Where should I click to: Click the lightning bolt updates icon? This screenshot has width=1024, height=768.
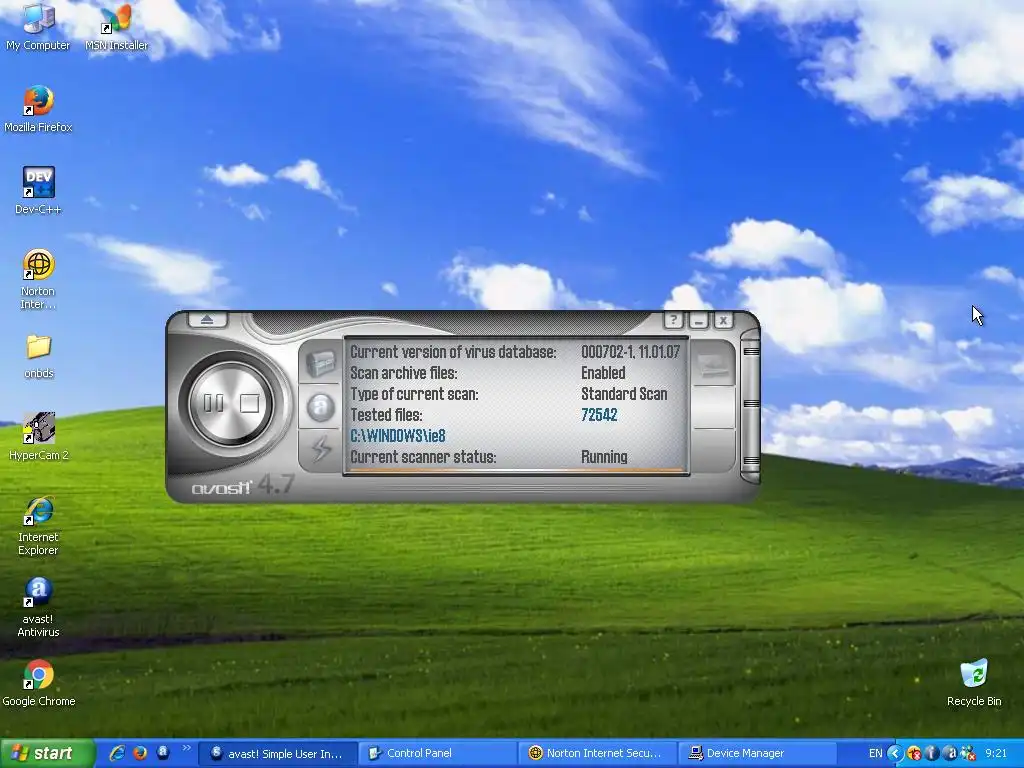pos(321,449)
